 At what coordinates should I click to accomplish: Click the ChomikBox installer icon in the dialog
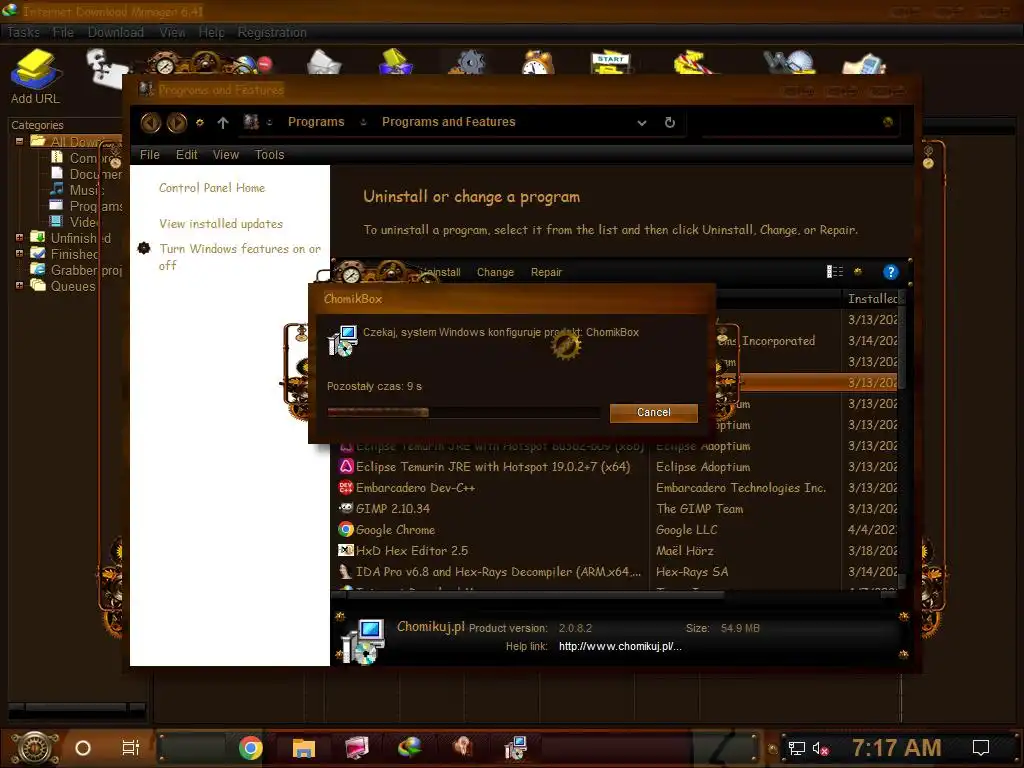[343, 340]
